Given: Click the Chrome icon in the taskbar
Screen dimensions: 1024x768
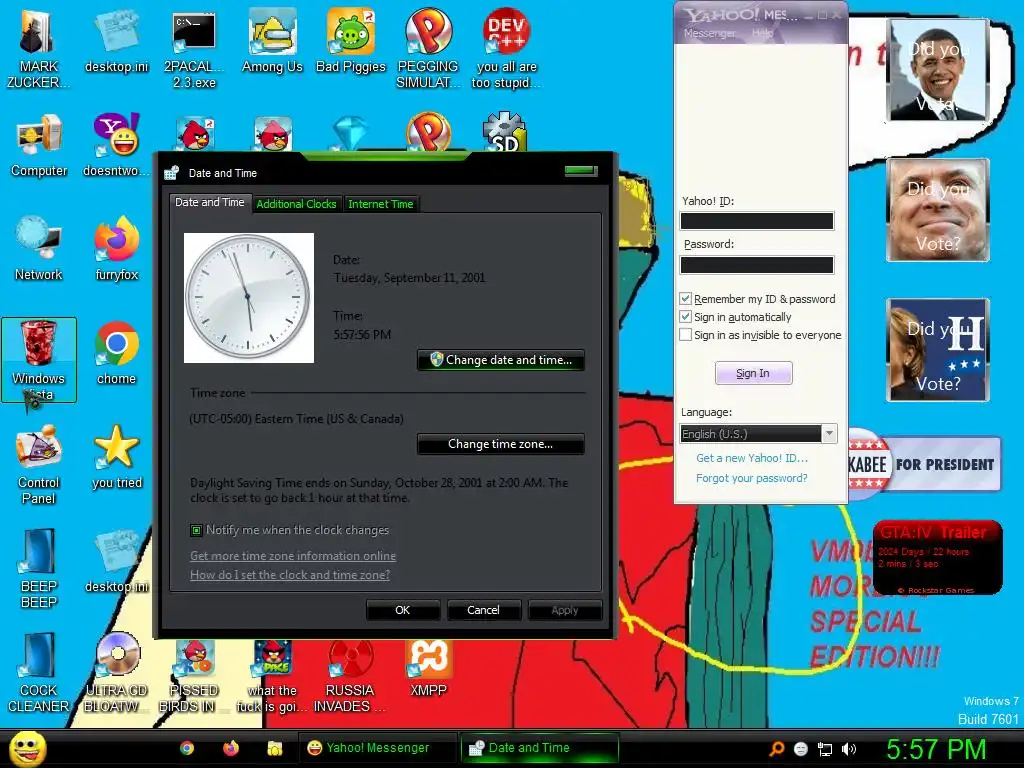Looking at the screenshot, I should [187, 748].
